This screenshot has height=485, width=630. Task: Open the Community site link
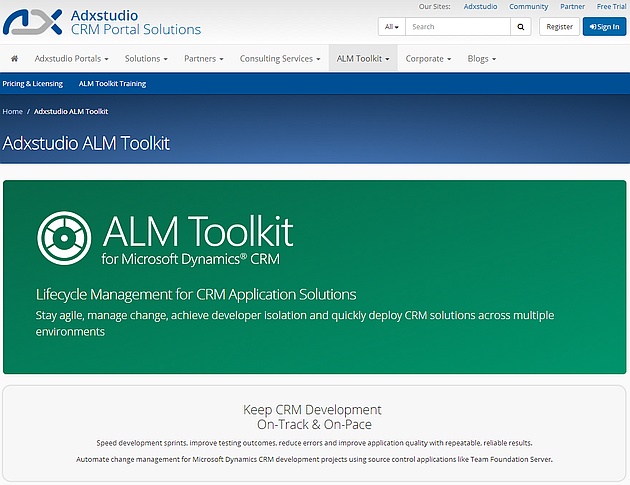coord(529,6)
